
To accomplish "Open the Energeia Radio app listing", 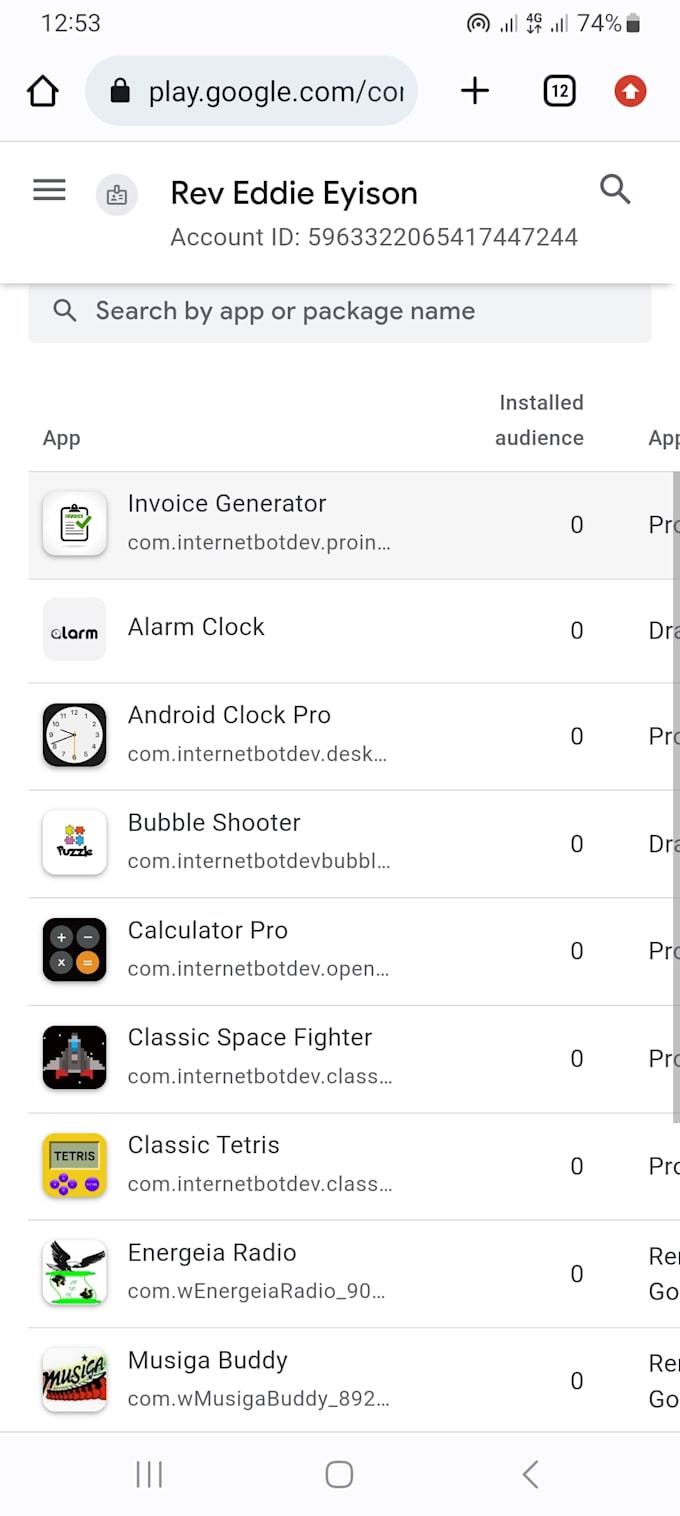I will 211,1252.
